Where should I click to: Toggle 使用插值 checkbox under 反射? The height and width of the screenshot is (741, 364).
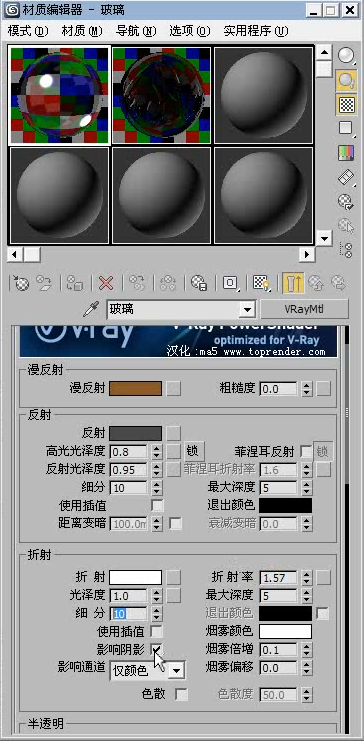[x=157, y=505]
